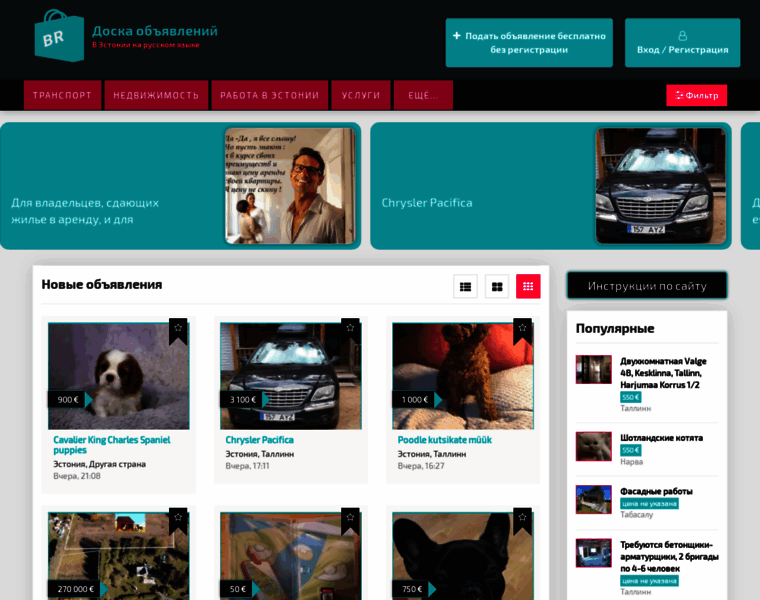Open Инструкции по сайту
The width and height of the screenshot is (760, 600).
(x=647, y=286)
